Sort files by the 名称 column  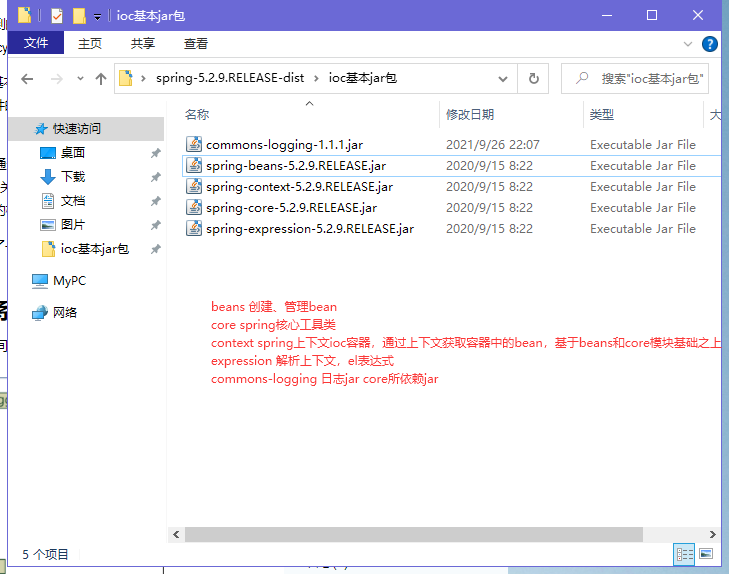(x=197, y=114)
